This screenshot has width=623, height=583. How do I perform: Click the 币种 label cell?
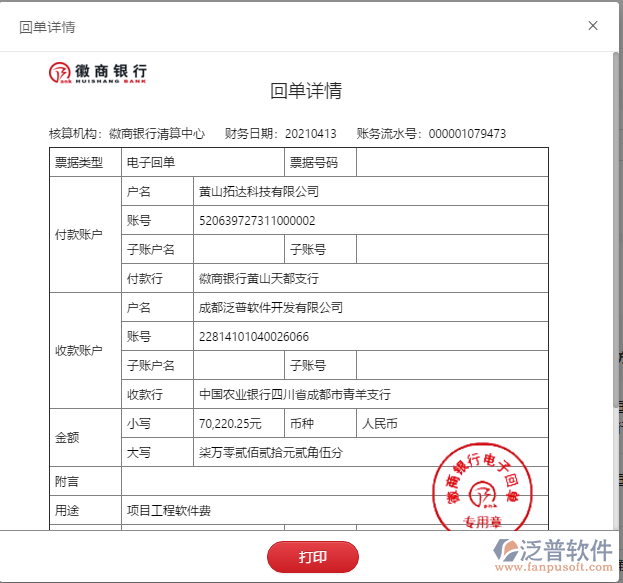click(x=320, y=423)
